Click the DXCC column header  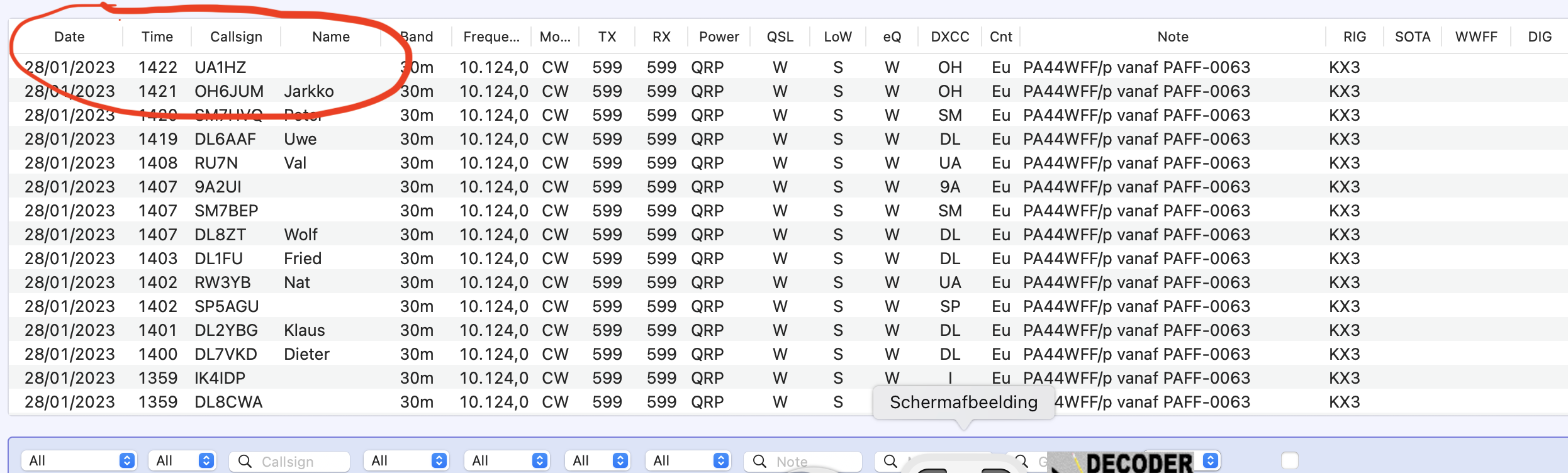coord(949,36)
